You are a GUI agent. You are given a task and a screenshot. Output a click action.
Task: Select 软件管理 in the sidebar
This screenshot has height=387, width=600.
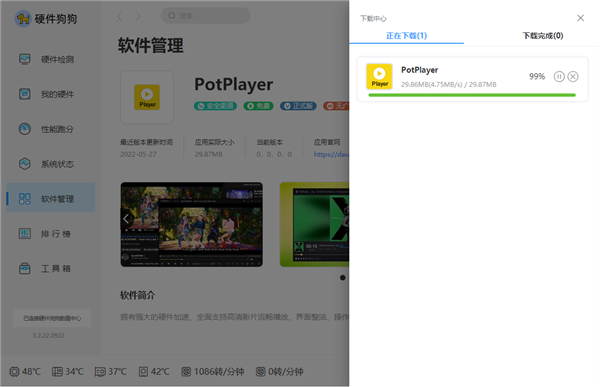(x=51, y=198)
